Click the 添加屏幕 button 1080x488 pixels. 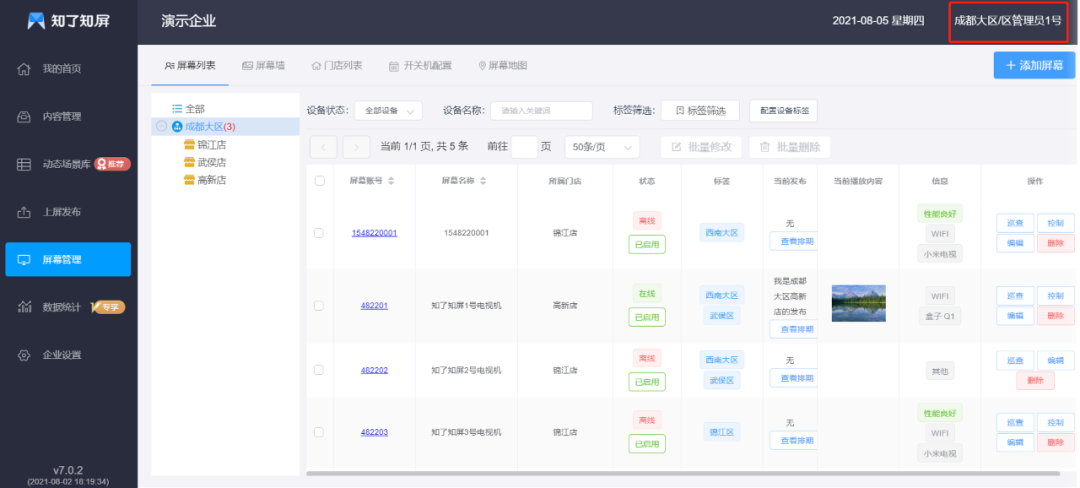point(1034,65)
